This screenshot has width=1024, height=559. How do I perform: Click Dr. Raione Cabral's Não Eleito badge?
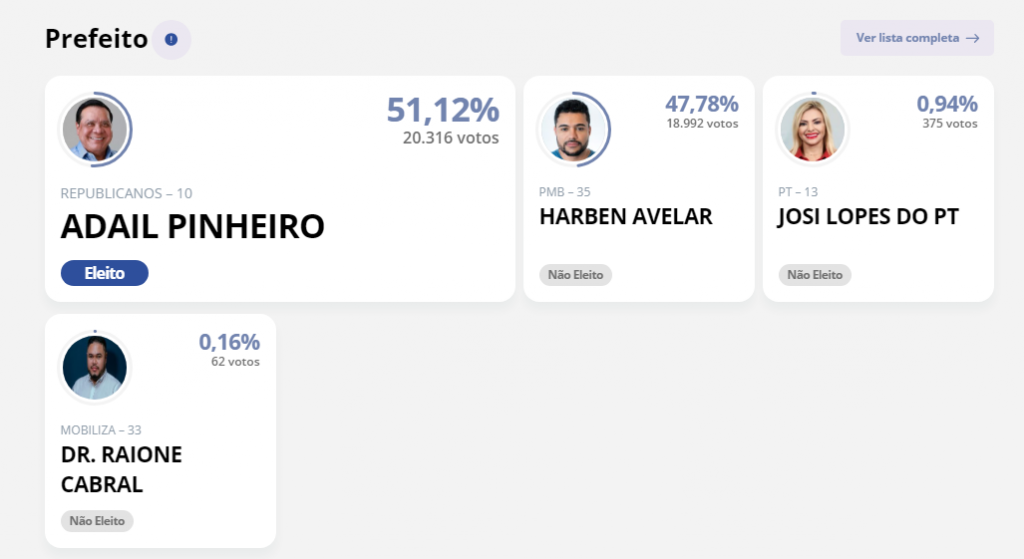pos(97,521)
